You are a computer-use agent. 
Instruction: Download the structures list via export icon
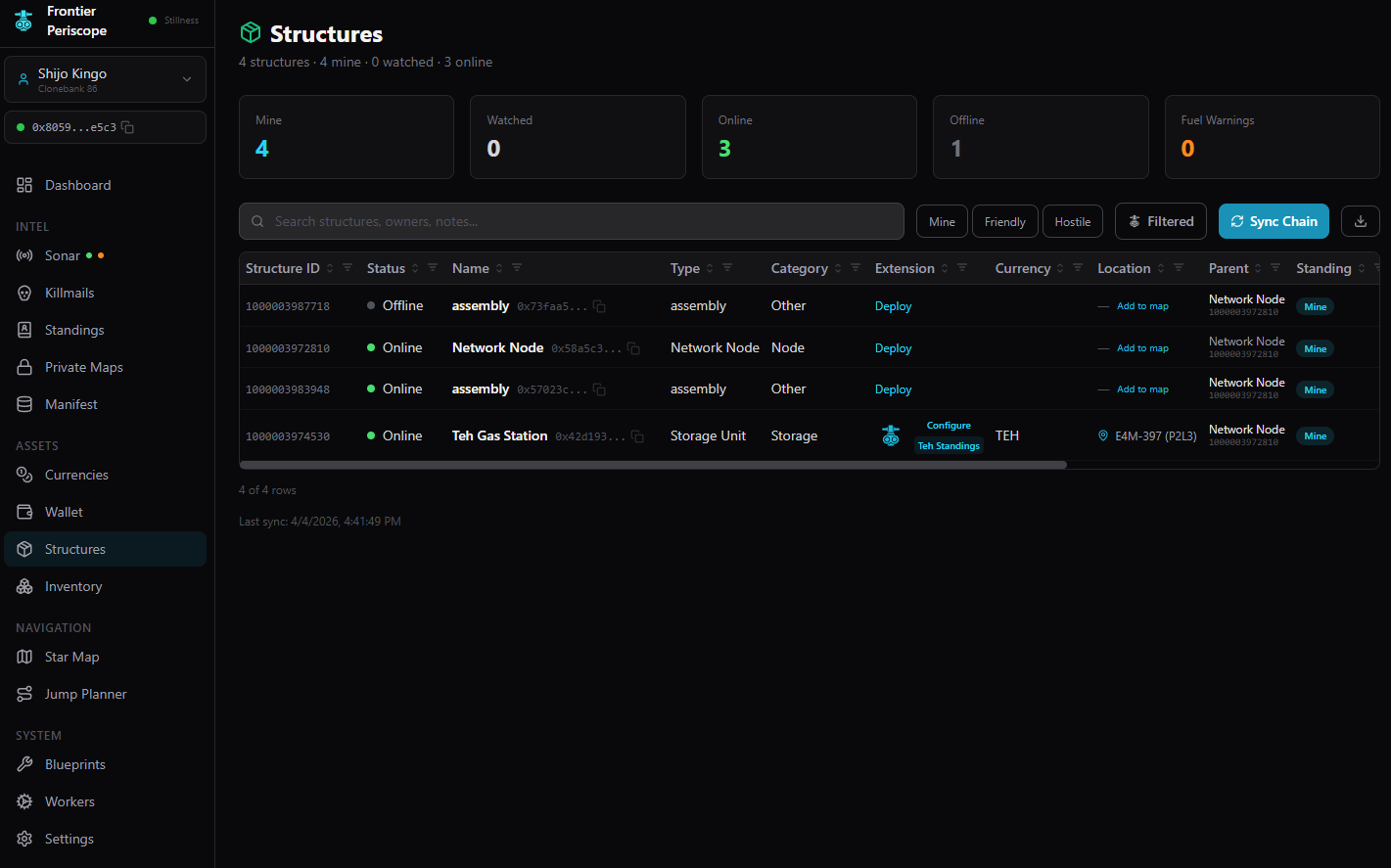pos(1361,221)
